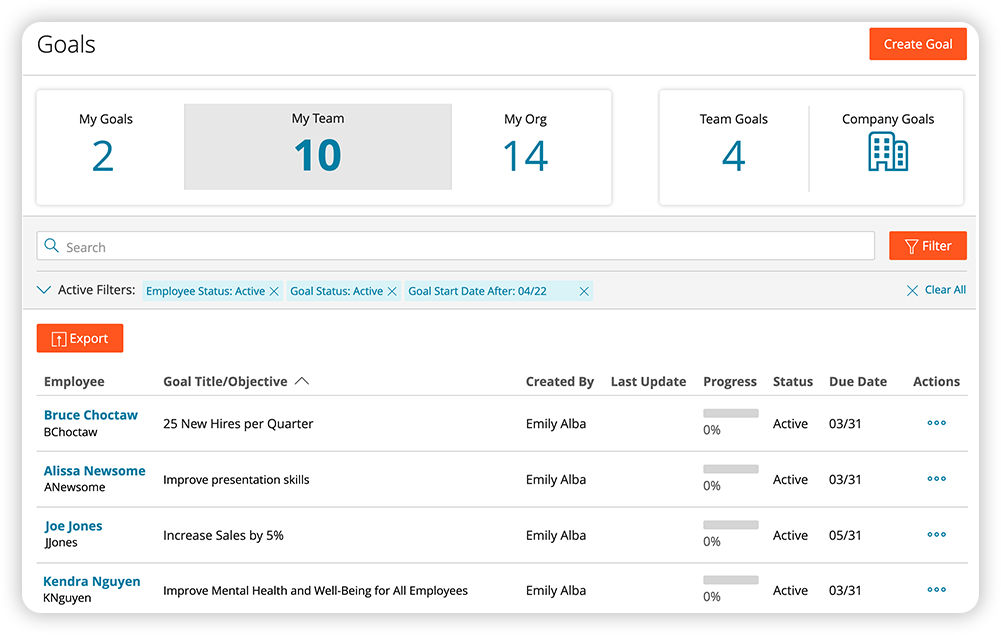
Task: Select the My Team tab
Action: (x=317, y=147)
